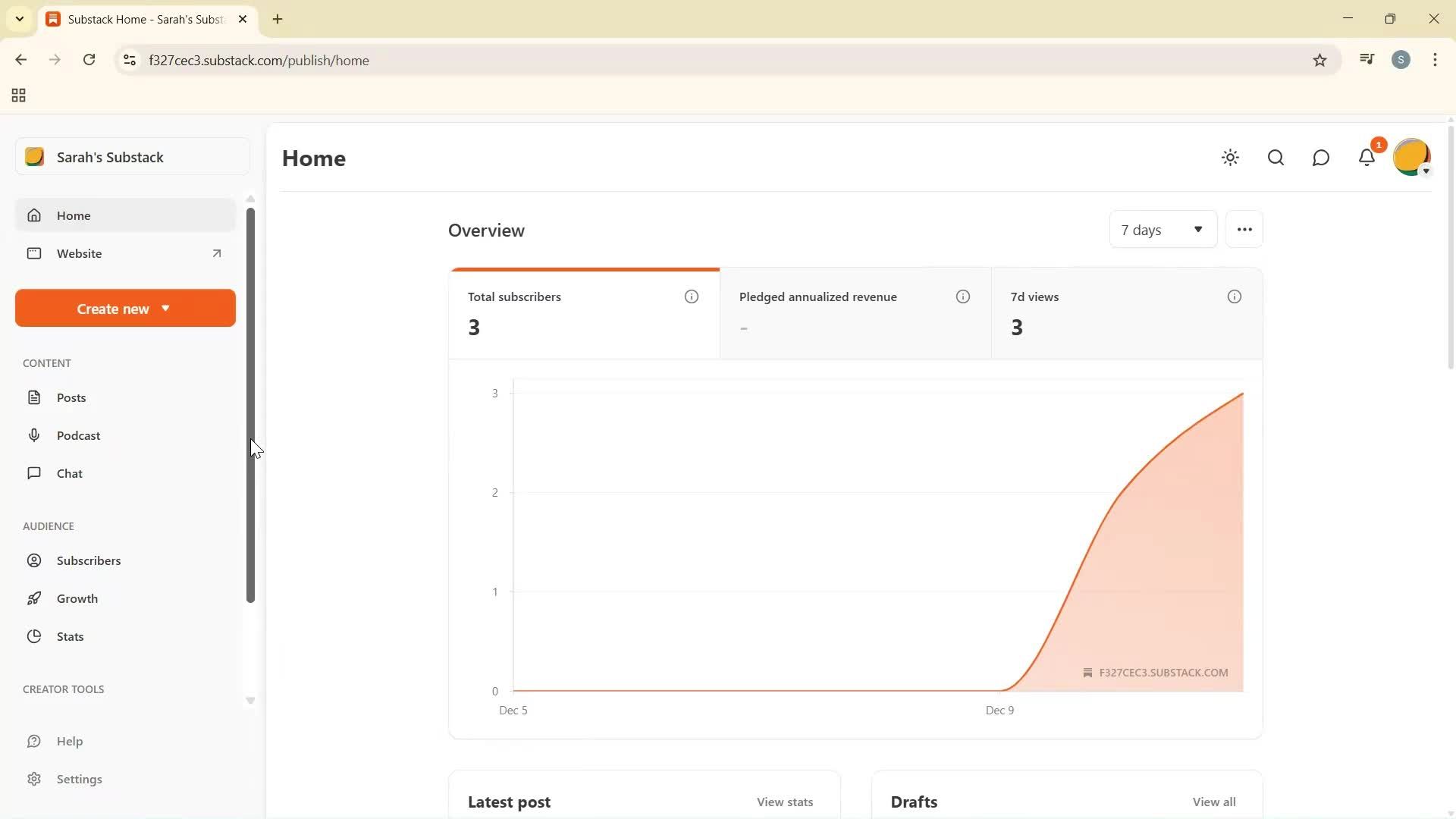
Task: Click the sidebar vertical scrollbar
Action: pos(250,406)
